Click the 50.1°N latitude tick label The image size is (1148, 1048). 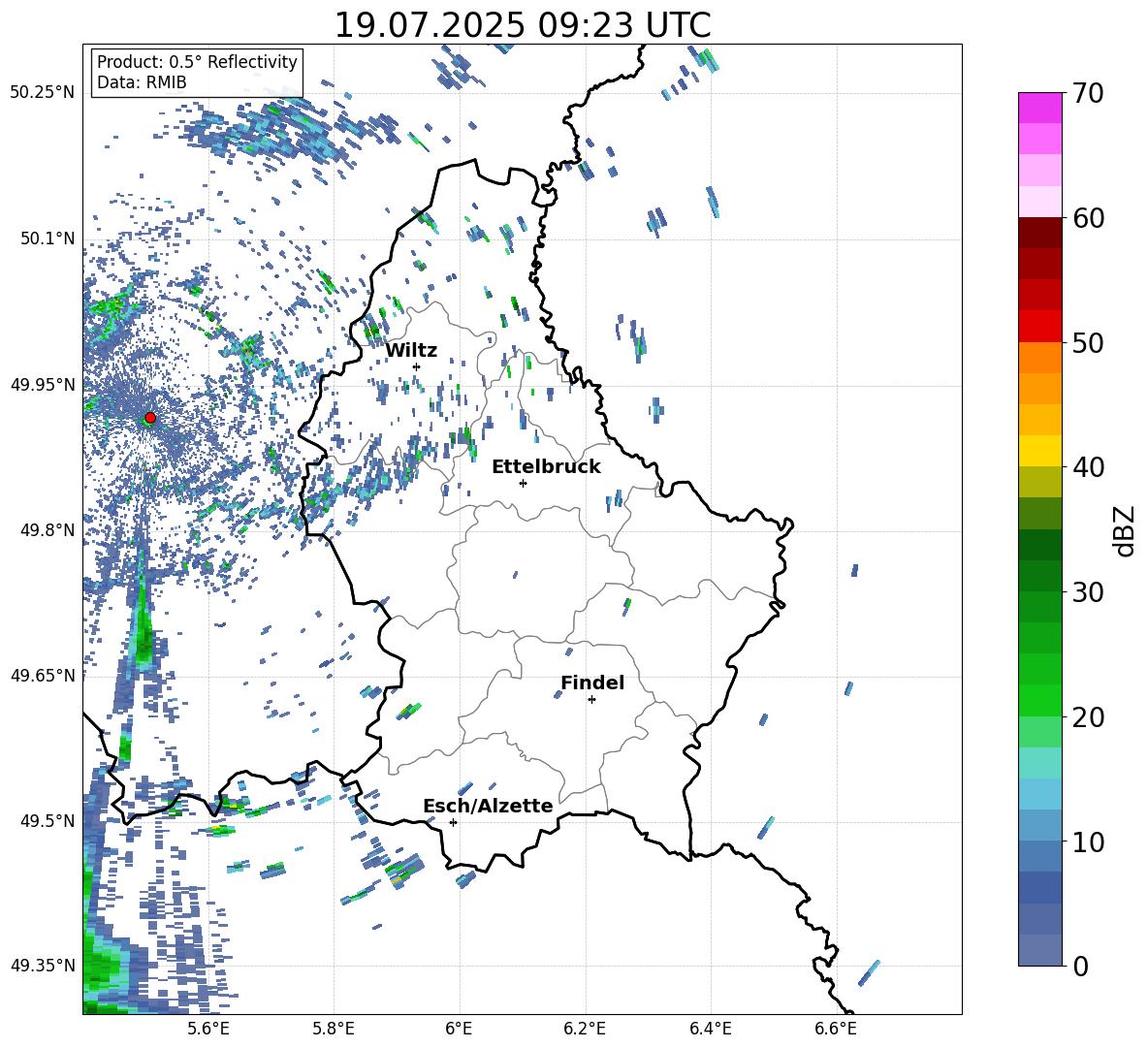[x=47, y=238]
